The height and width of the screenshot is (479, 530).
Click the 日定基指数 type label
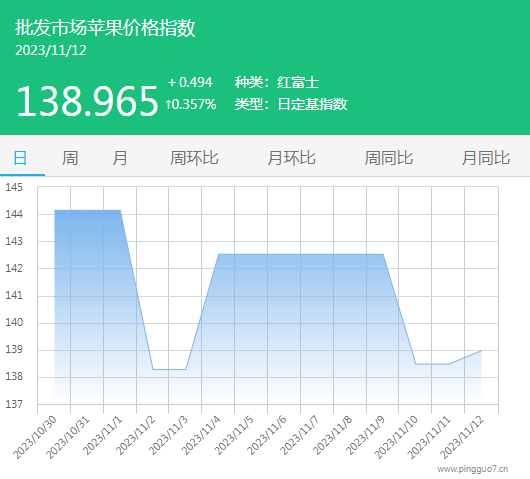click(x=312, y=104)
